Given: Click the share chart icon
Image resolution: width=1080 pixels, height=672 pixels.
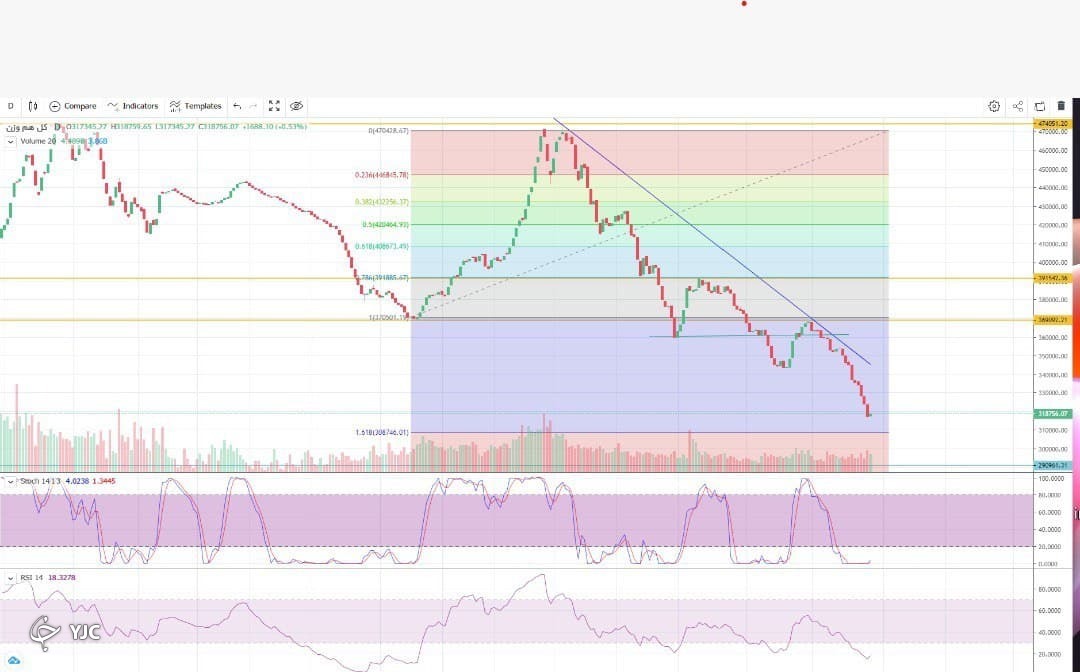Looking at the screenshot, I should coord(1017,106).
